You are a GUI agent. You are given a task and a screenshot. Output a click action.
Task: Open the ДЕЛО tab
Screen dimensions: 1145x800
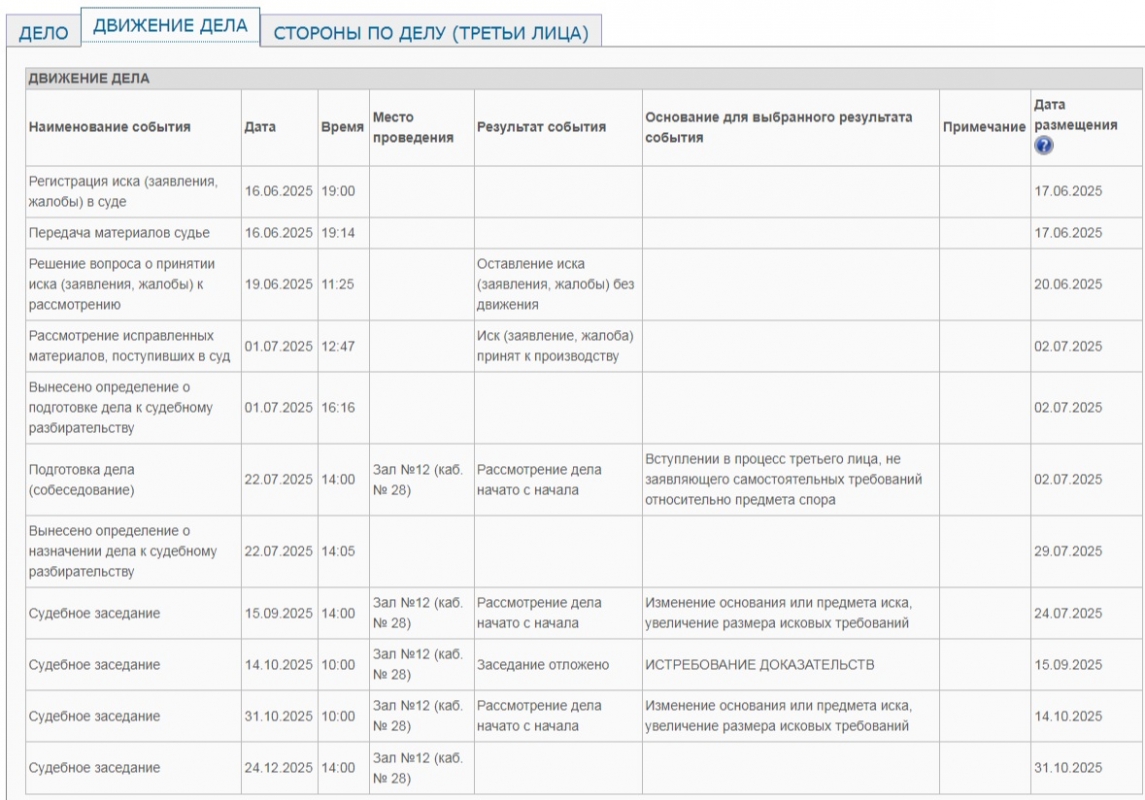(x=43, y=33)
